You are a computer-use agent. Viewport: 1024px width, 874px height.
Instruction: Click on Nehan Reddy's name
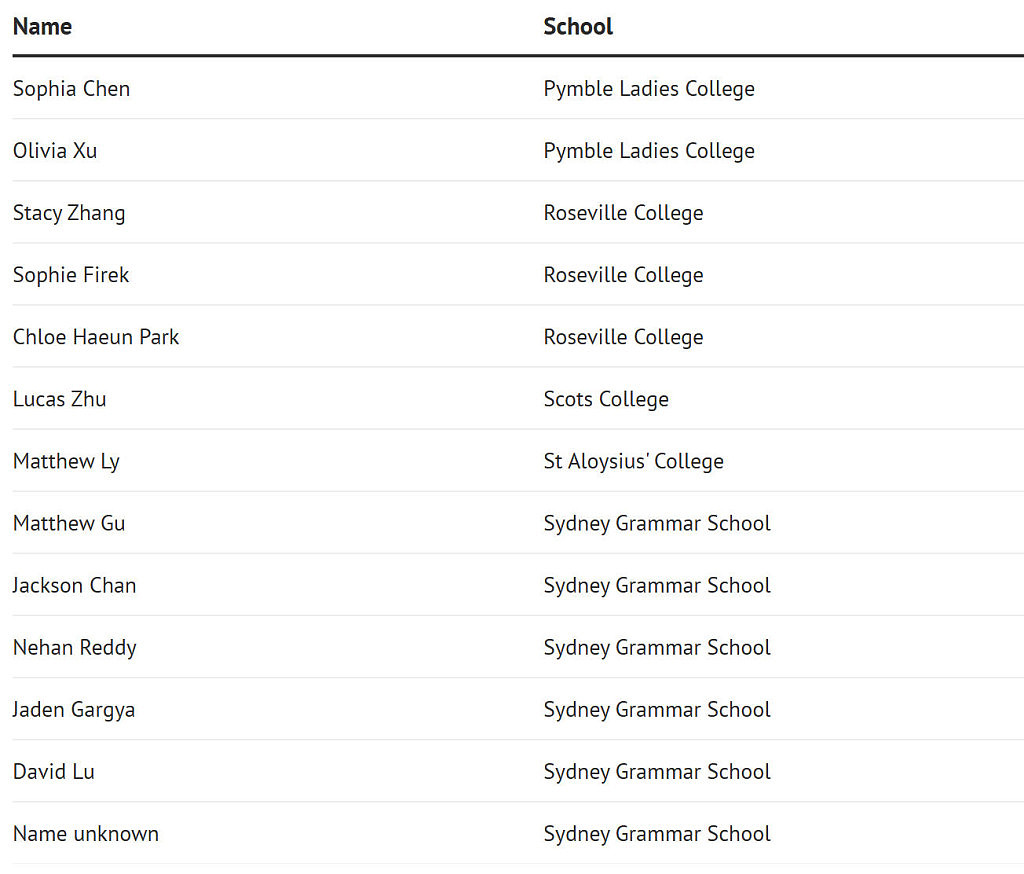74,647
